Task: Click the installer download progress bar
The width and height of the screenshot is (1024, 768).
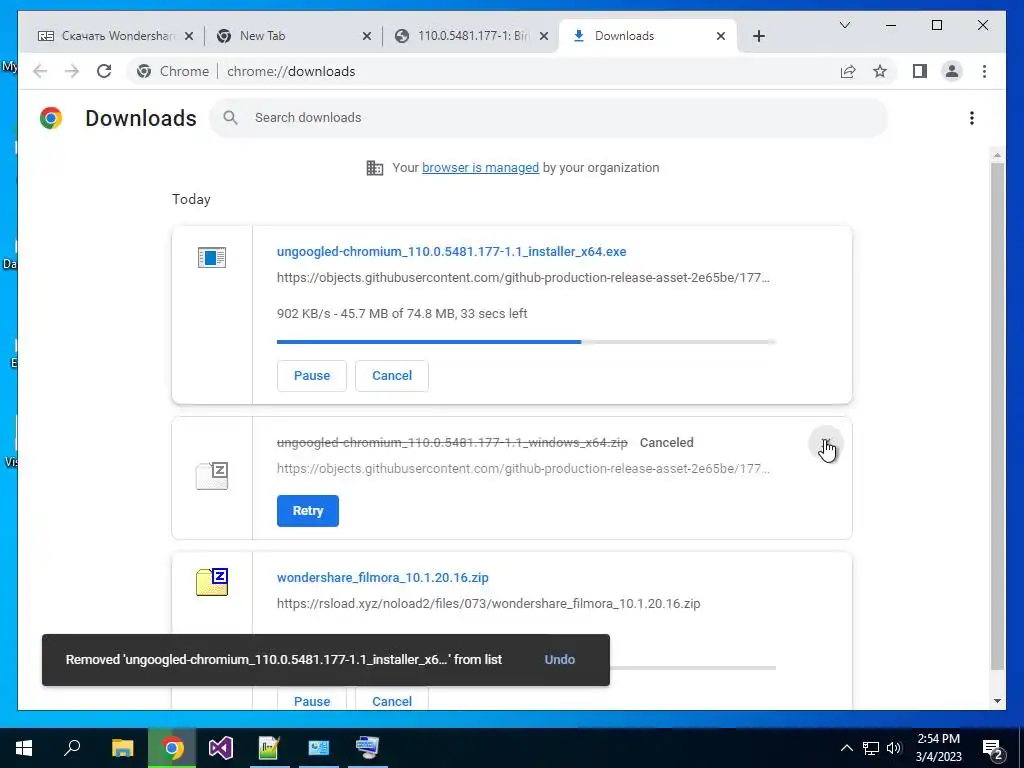Action: tap(526, 342)
